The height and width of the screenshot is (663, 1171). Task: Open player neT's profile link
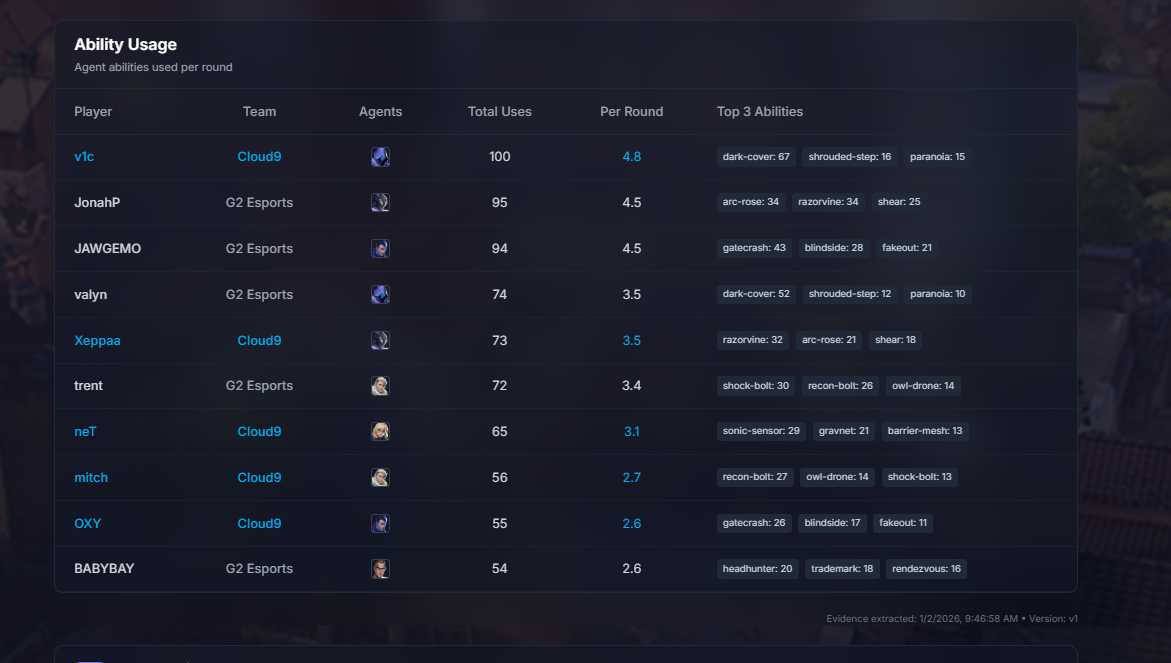(85, 432)
